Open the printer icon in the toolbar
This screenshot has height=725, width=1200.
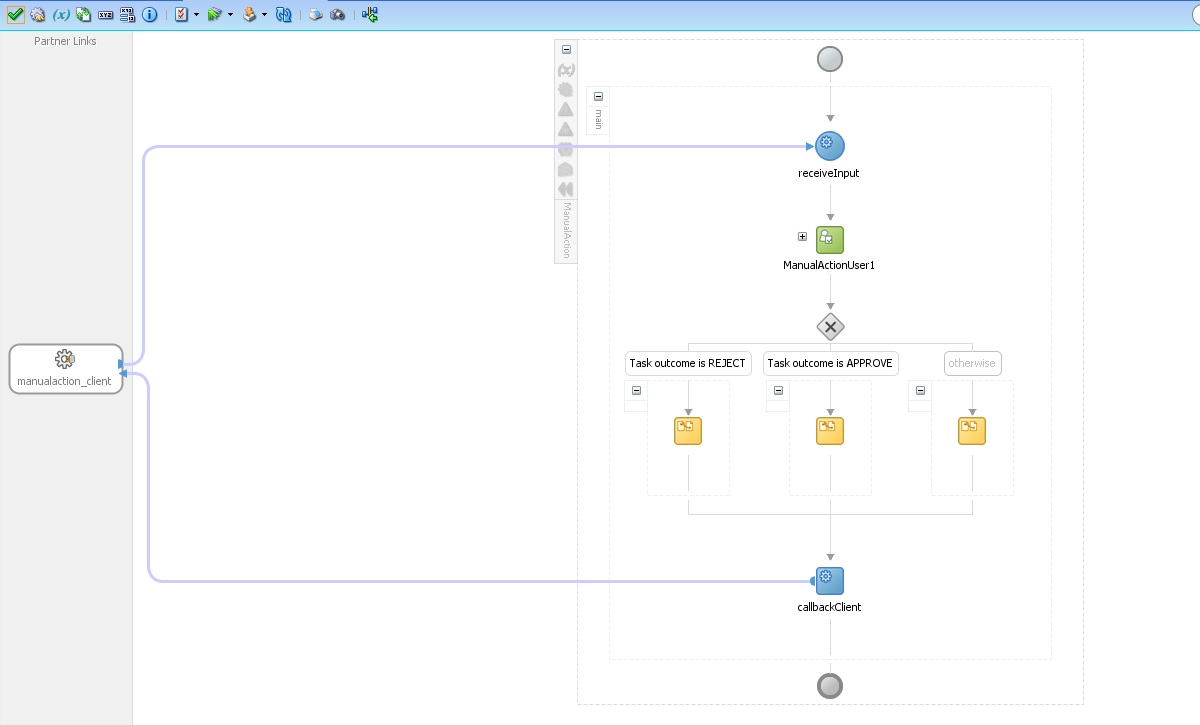(x=315, y=14)
